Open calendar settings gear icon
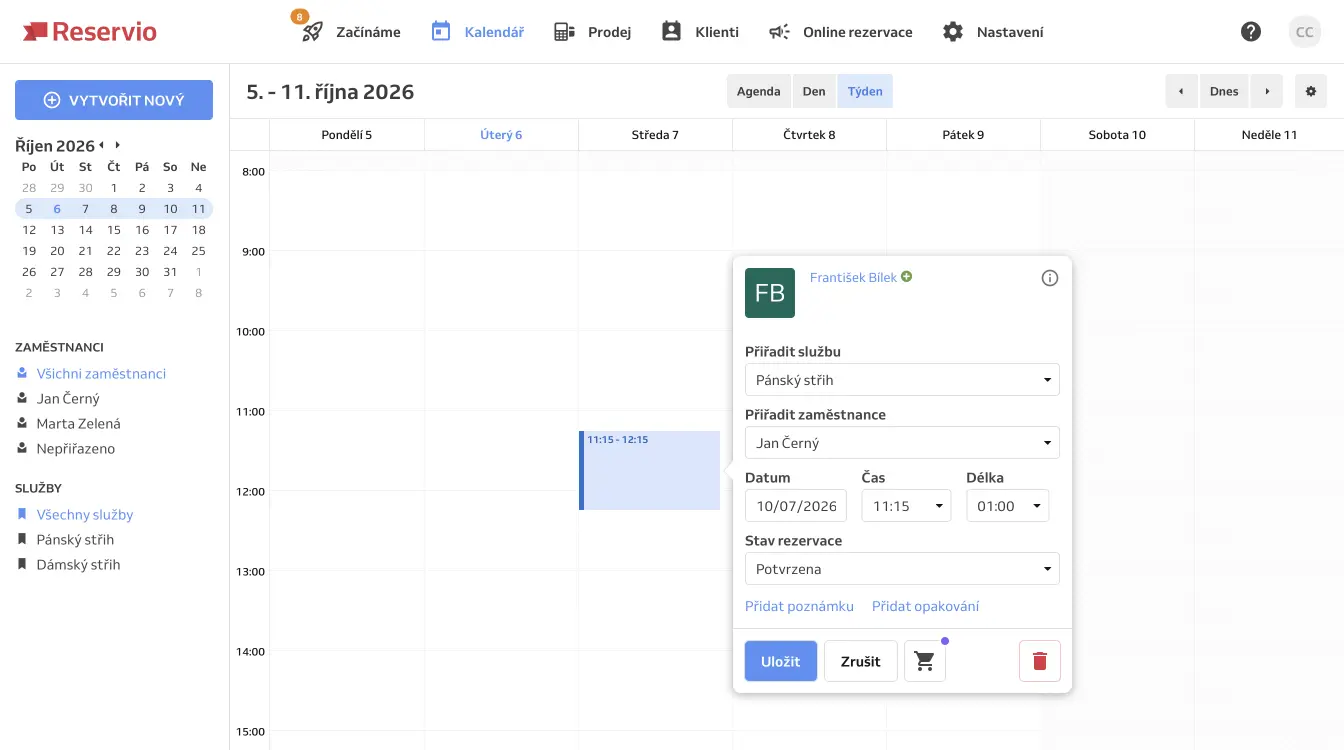This screenshot has height=750, width=1344. click(x=1311, y=91)
